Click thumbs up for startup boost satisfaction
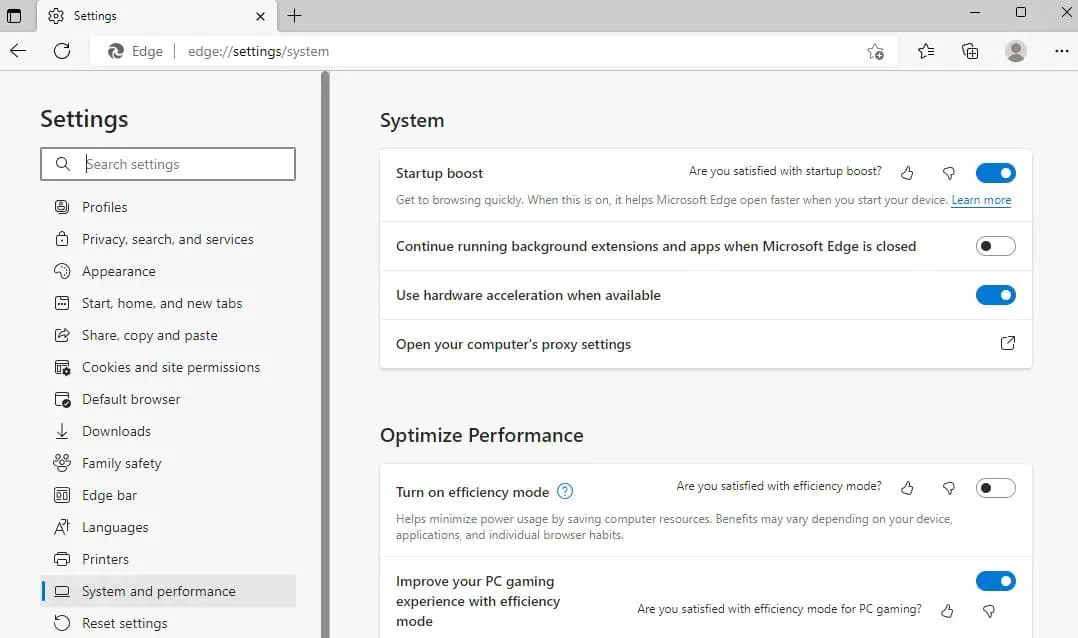1078x638 pixels. coord(907,172)
